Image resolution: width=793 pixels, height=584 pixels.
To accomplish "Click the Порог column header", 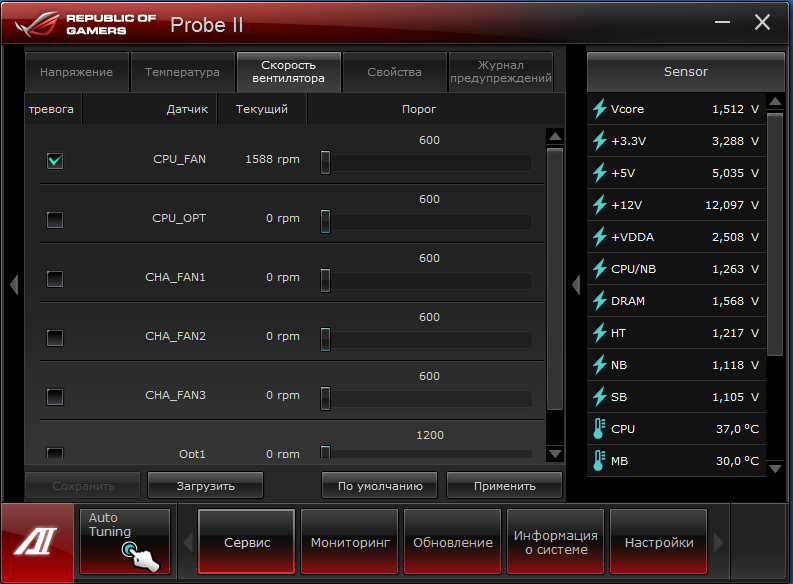I will point(419,109).
